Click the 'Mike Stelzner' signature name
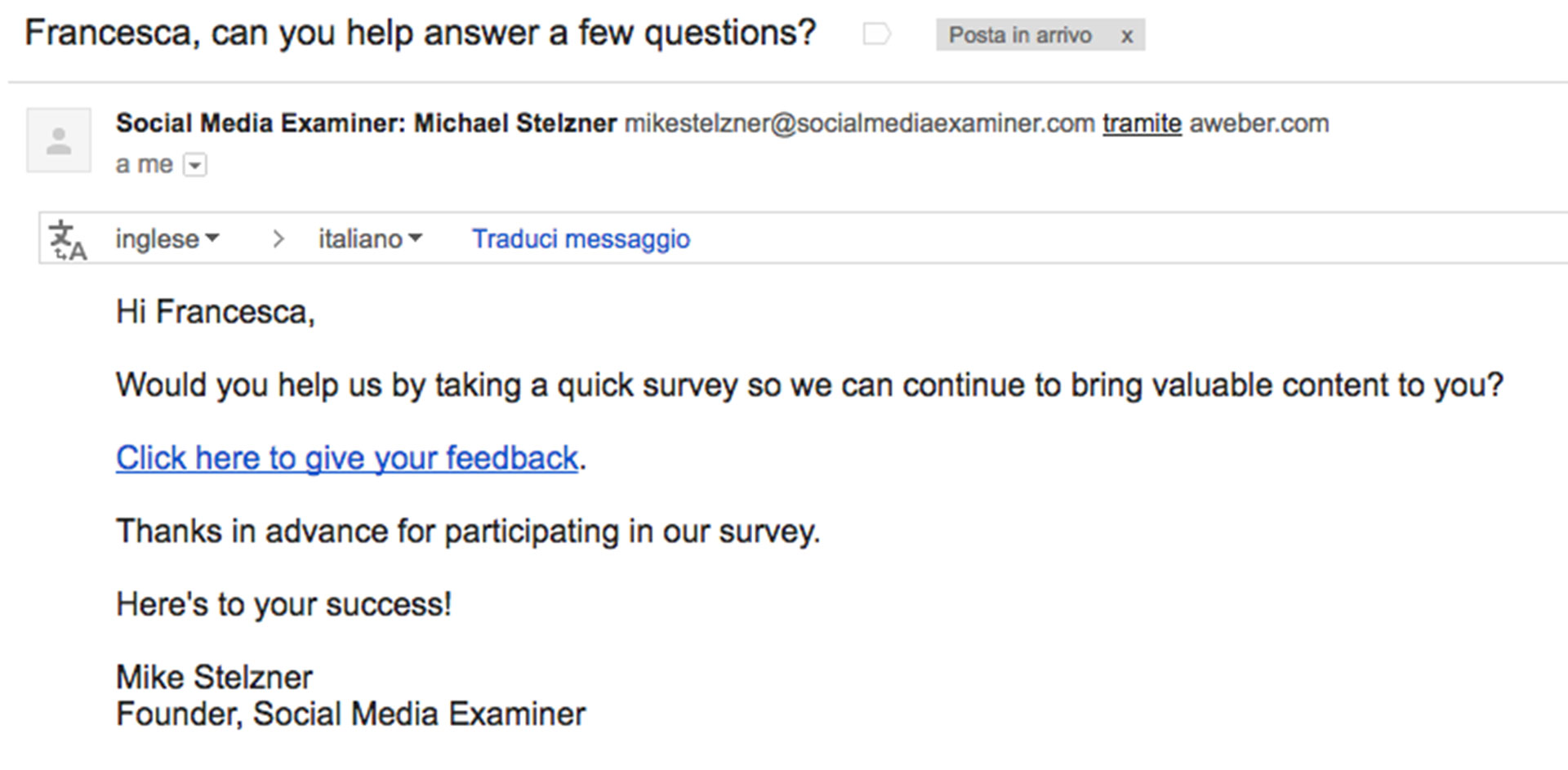The width and height of the screenshot is (1568, 770). [x=214, y=677]
